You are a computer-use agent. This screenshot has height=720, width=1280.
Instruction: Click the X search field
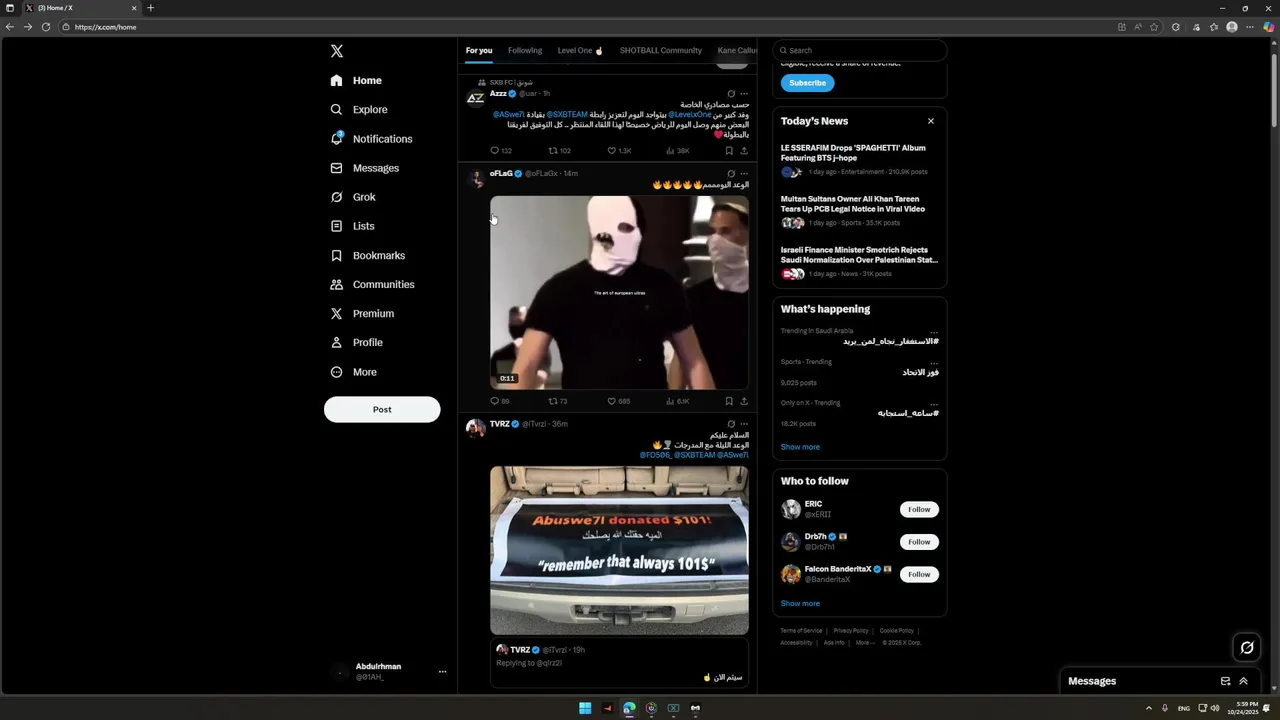tap(859, 50)
